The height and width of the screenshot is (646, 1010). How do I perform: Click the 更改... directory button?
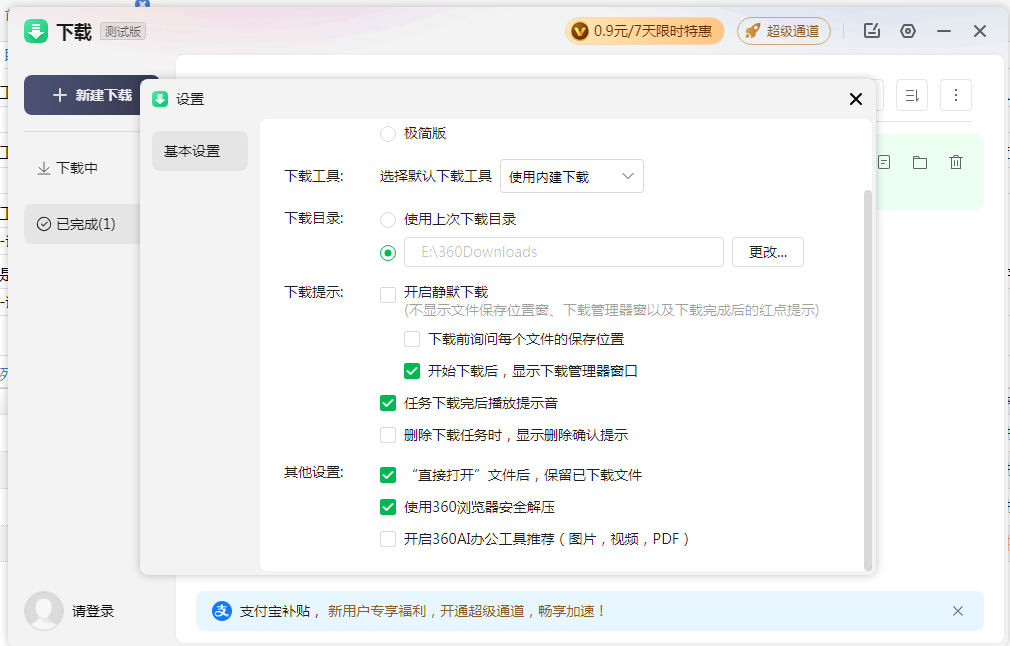pos(767,252)
